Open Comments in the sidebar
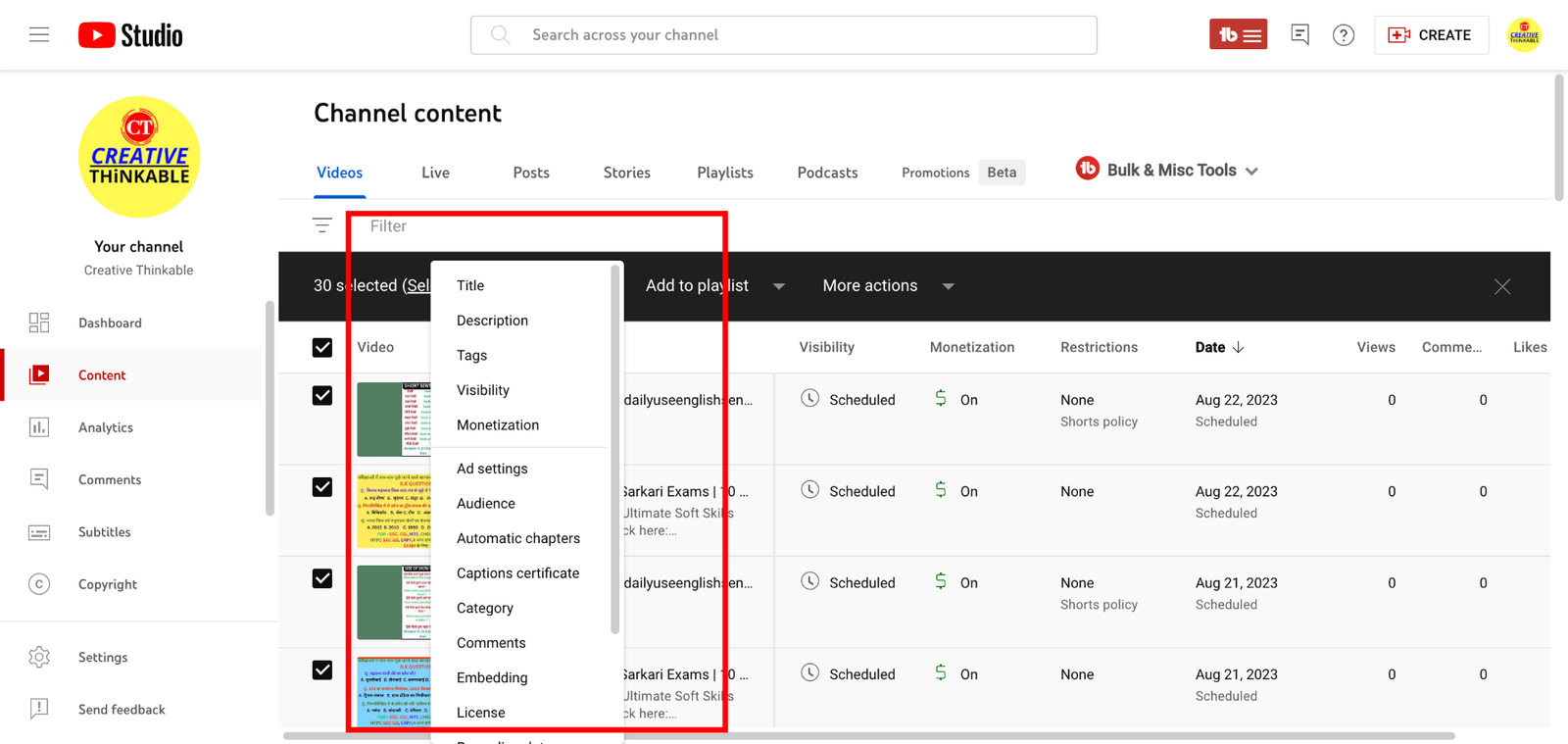The height and width of the screenshot is (744, 1568). click(110, 479)
